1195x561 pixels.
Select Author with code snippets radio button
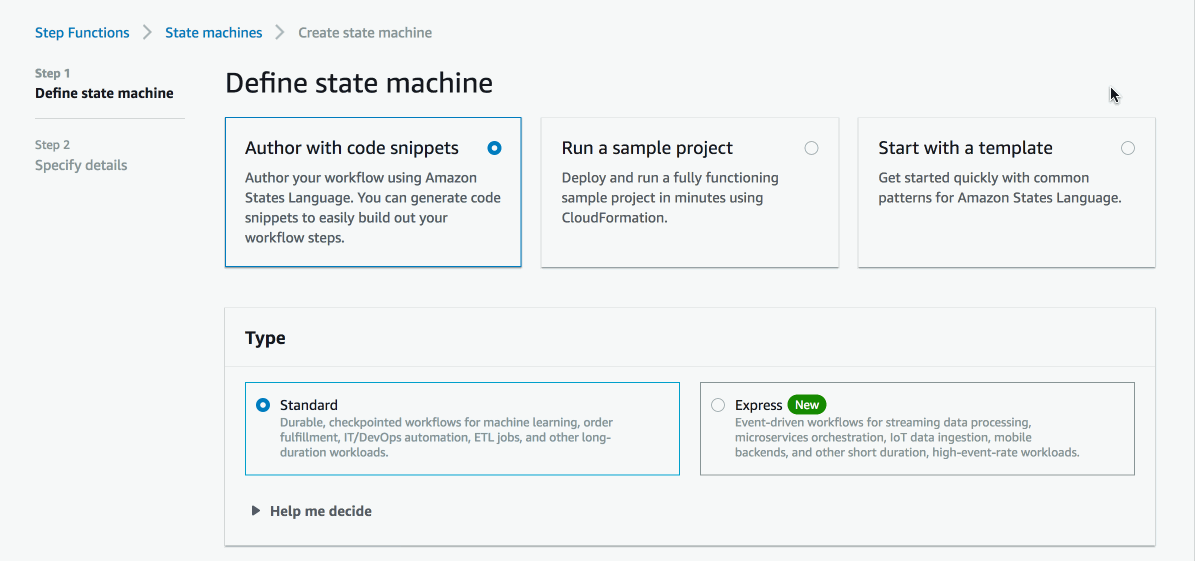[495, 148]
